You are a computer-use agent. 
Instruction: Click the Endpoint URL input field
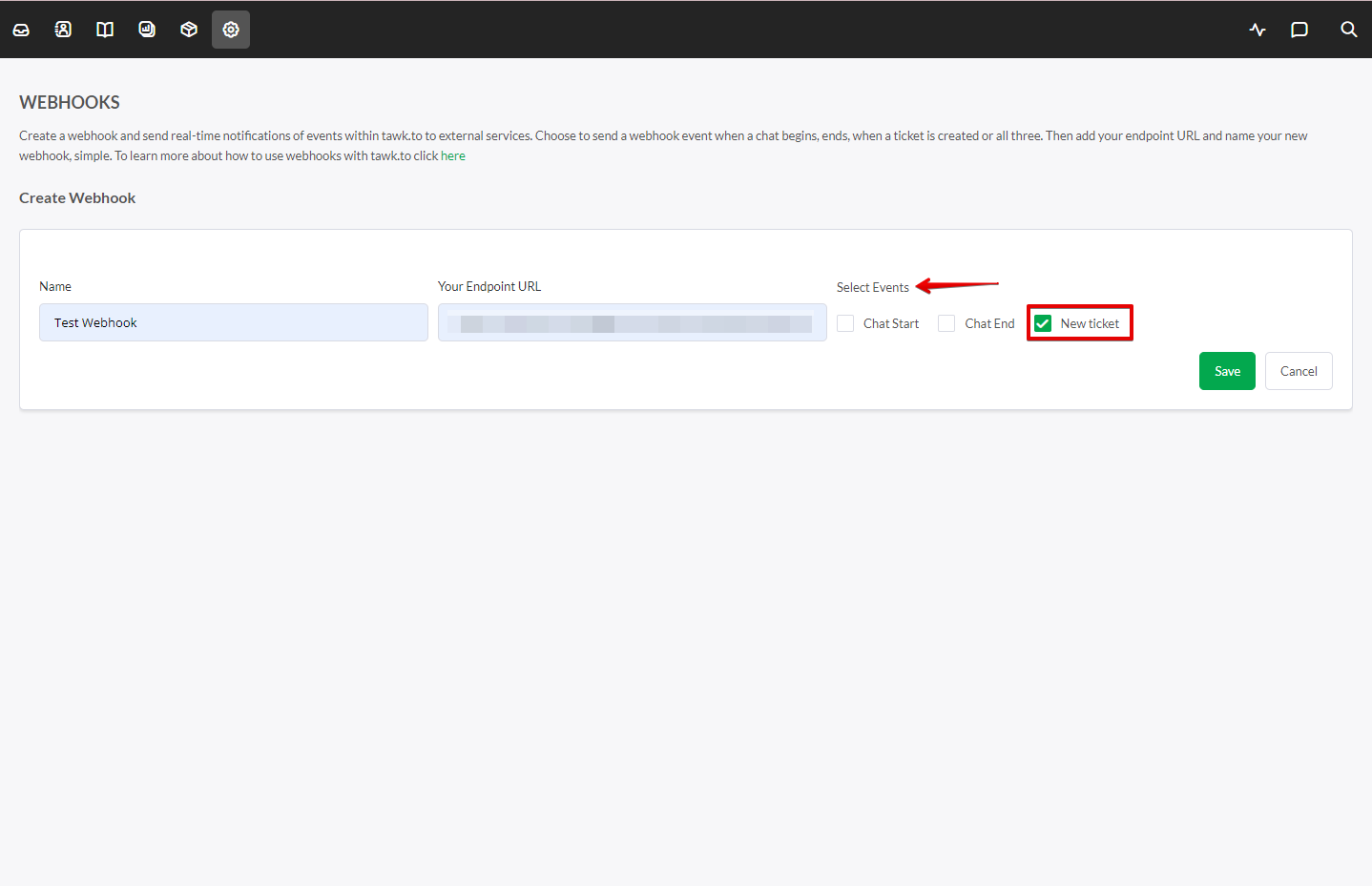tap(632, 322)
